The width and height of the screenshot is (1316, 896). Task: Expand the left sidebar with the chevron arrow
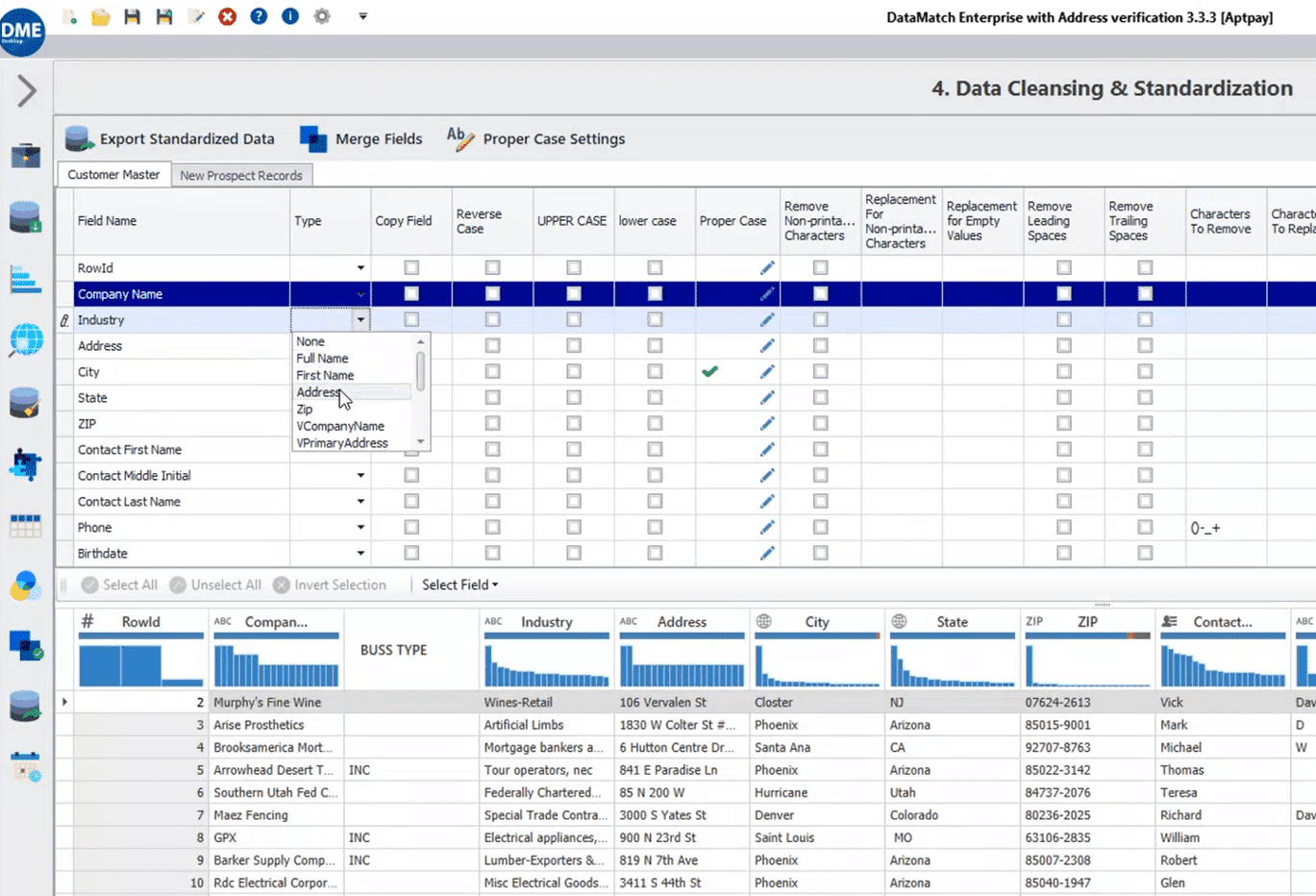point(27,91)
